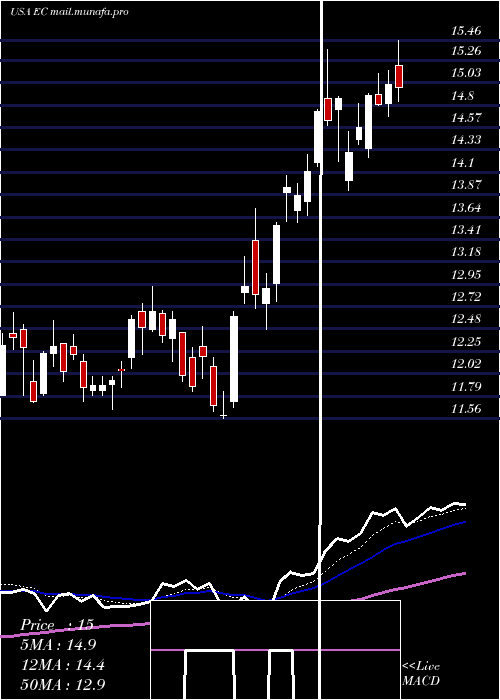The height and width of the screenshot is (700, 500).
Task: Click the 11.79 price axis label
Action: coord(466,386)
